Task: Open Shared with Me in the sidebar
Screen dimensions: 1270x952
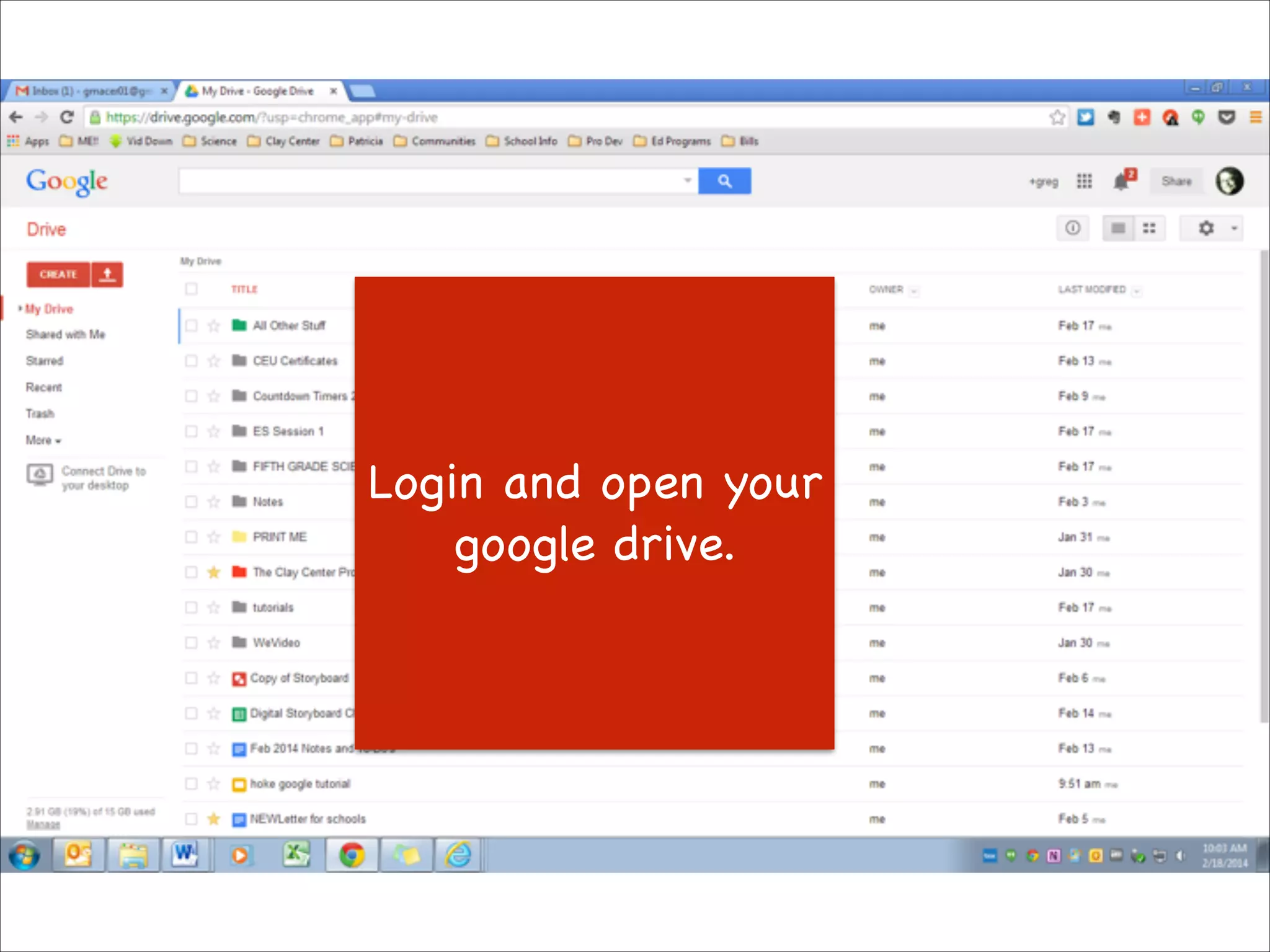Action: (65, 335)
